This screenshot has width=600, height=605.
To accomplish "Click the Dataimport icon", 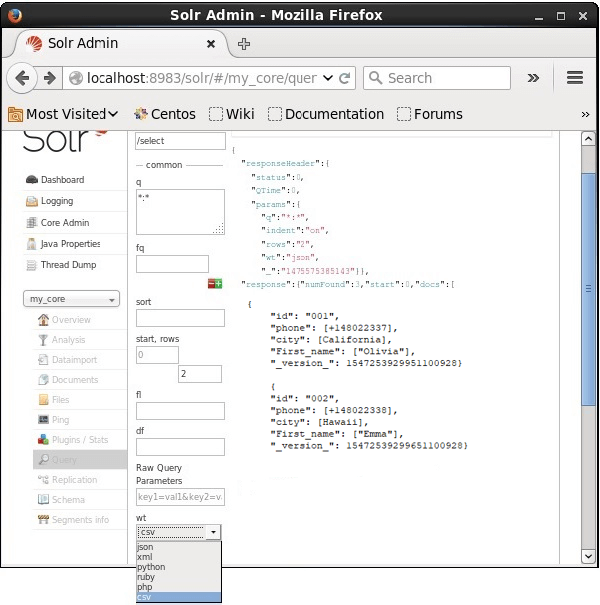I will pyautogui.click(x=43, y=360).
